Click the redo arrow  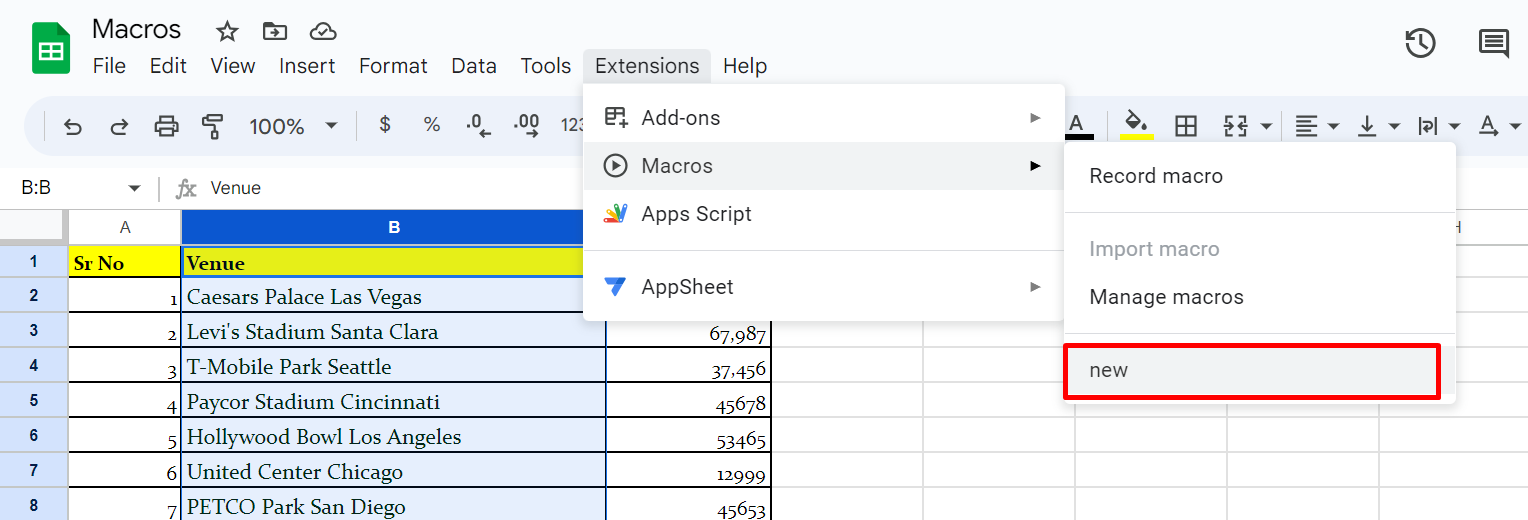click(x=119, y=126)
